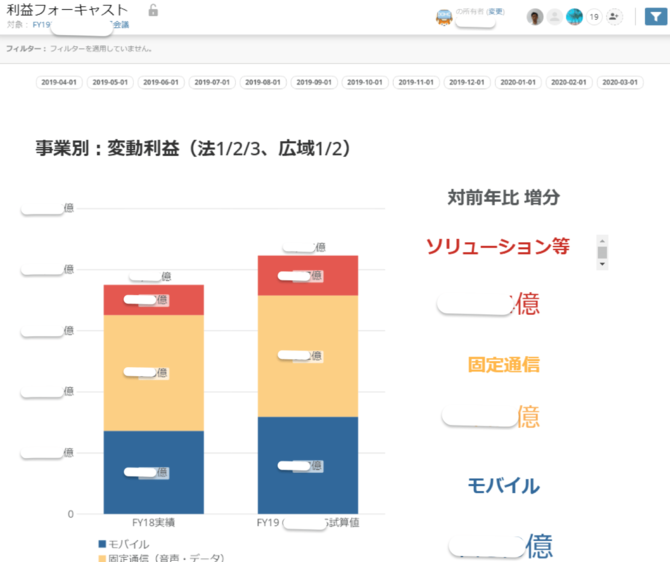670x562 pixels.
Task: Select the 2020-02-01 date filter
Action: (x=569, y=82)
